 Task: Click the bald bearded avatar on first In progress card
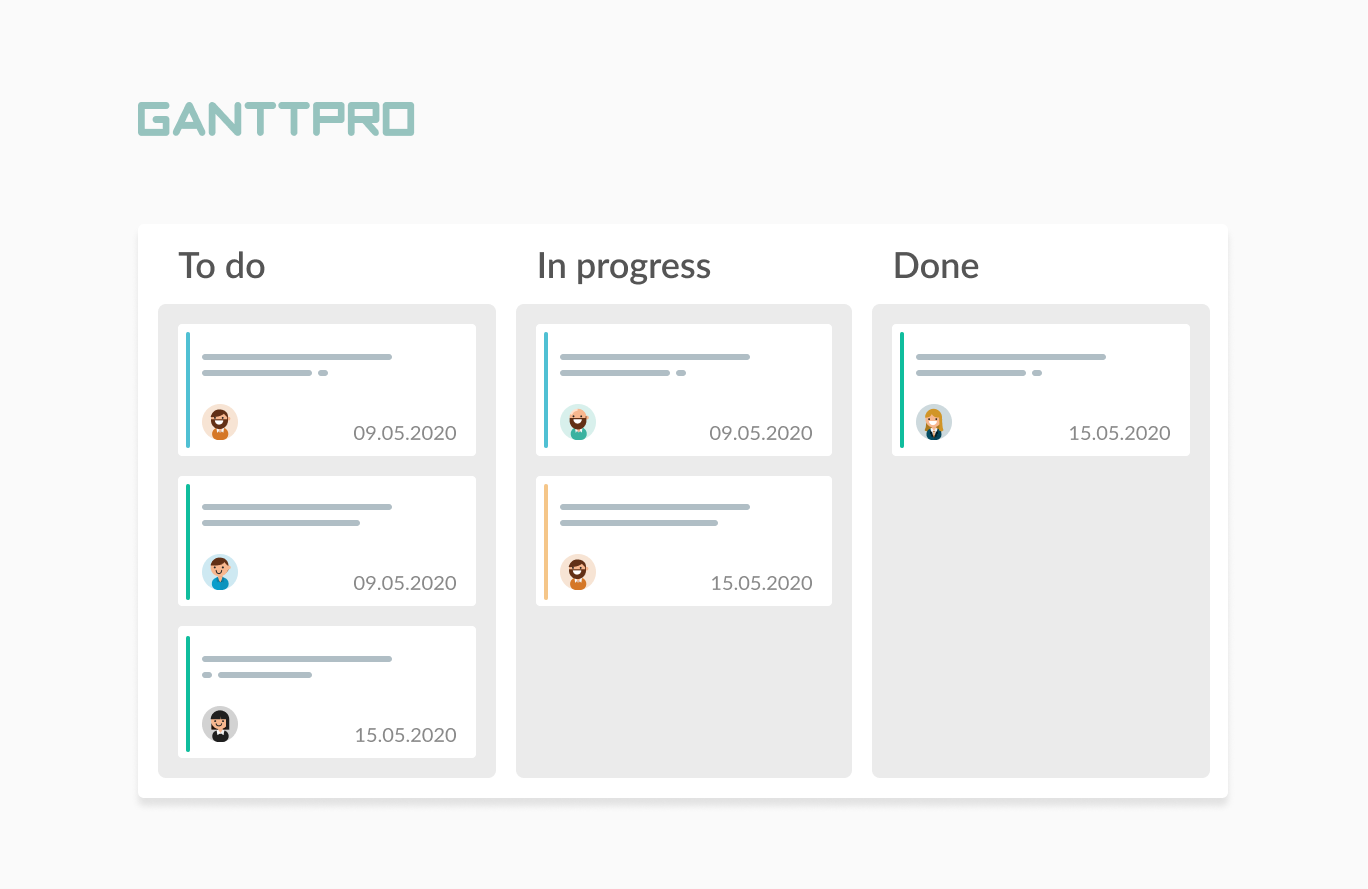[x=578, y=422]
